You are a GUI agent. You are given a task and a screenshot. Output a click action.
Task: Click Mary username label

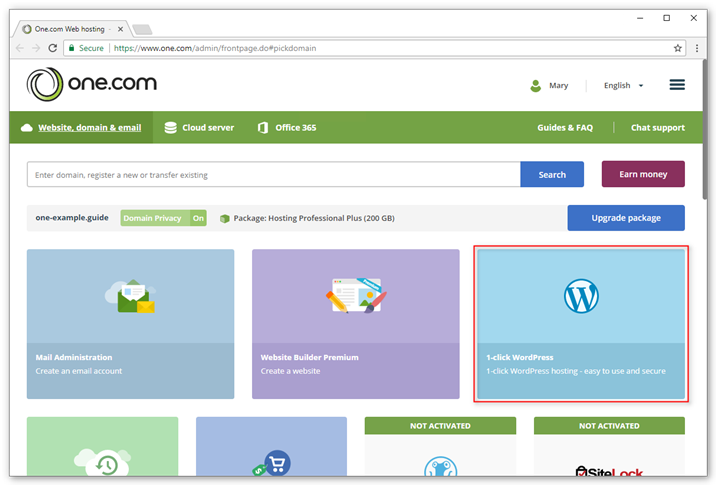coord(558,85)
